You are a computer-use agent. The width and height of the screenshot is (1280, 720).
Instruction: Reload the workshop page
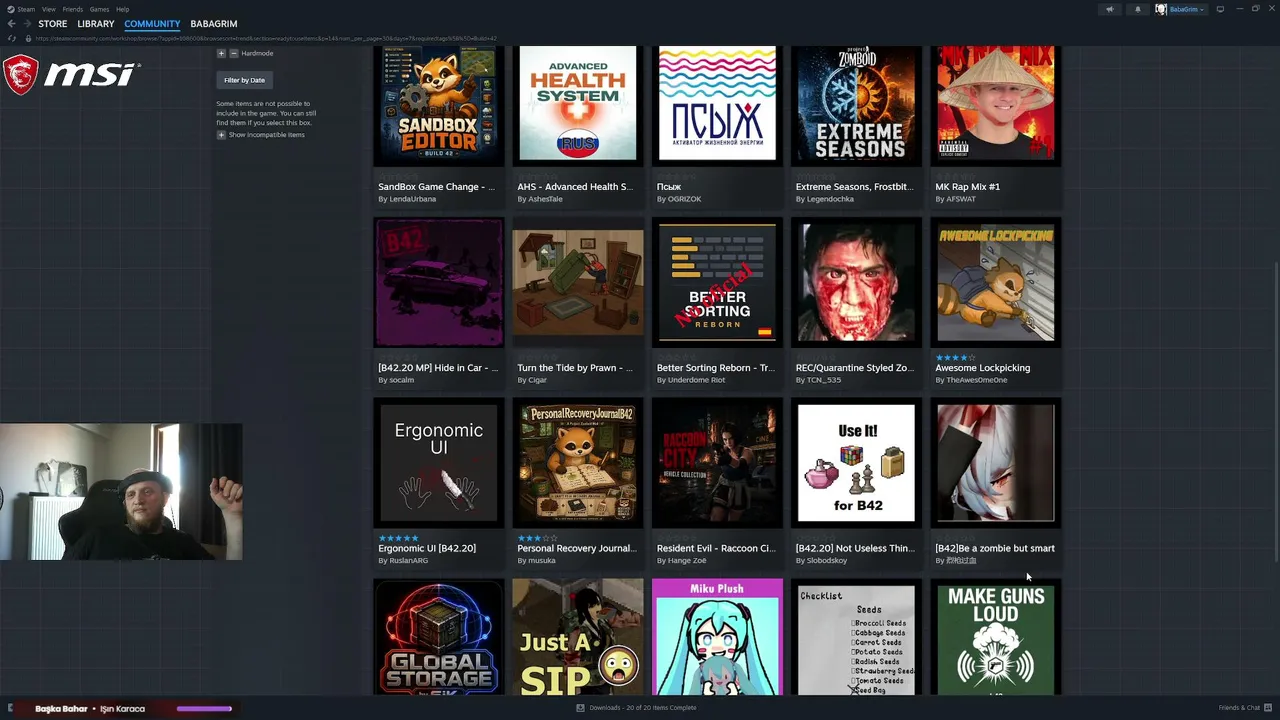[12, 38]
